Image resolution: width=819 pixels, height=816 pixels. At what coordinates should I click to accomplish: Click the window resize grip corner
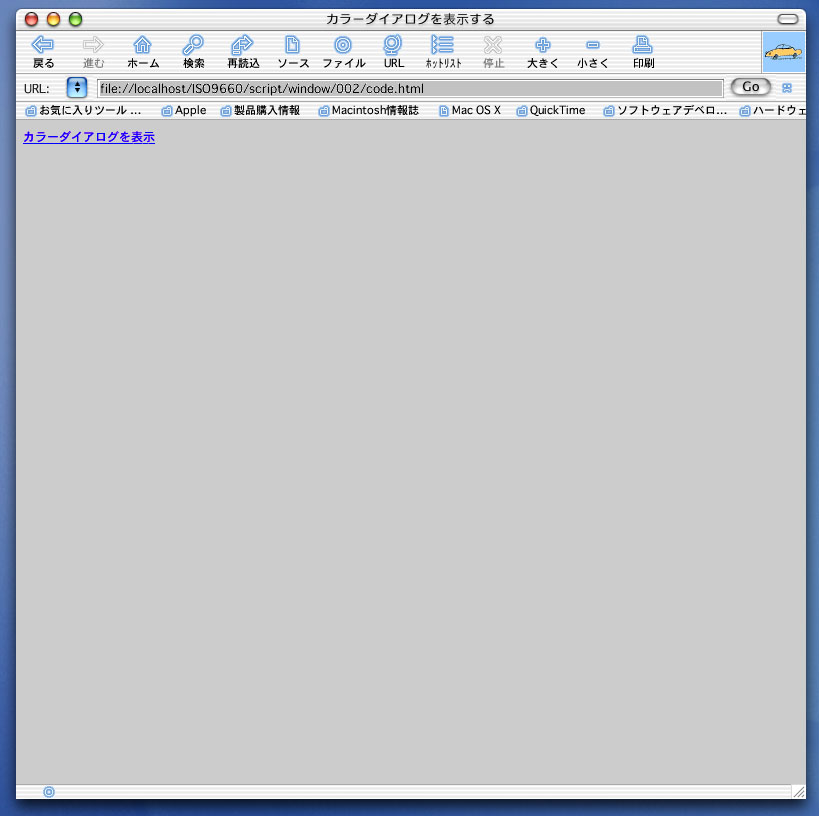pos(799,792)
